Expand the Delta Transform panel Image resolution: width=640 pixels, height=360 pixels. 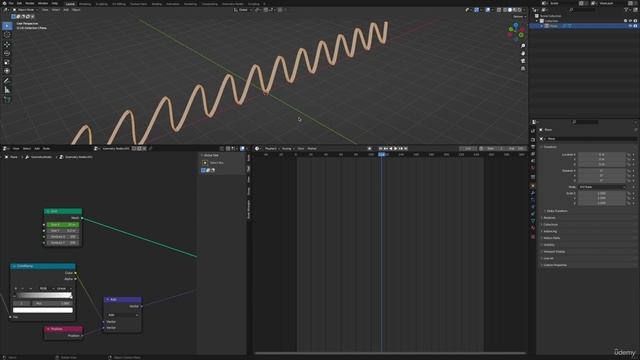pos(557,211)
